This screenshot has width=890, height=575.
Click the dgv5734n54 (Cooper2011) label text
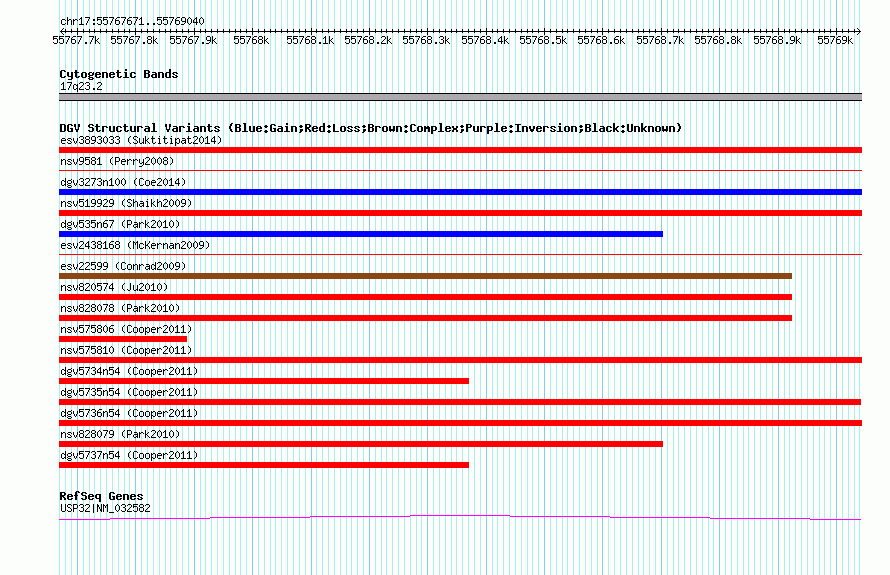[x=129, y=371]
